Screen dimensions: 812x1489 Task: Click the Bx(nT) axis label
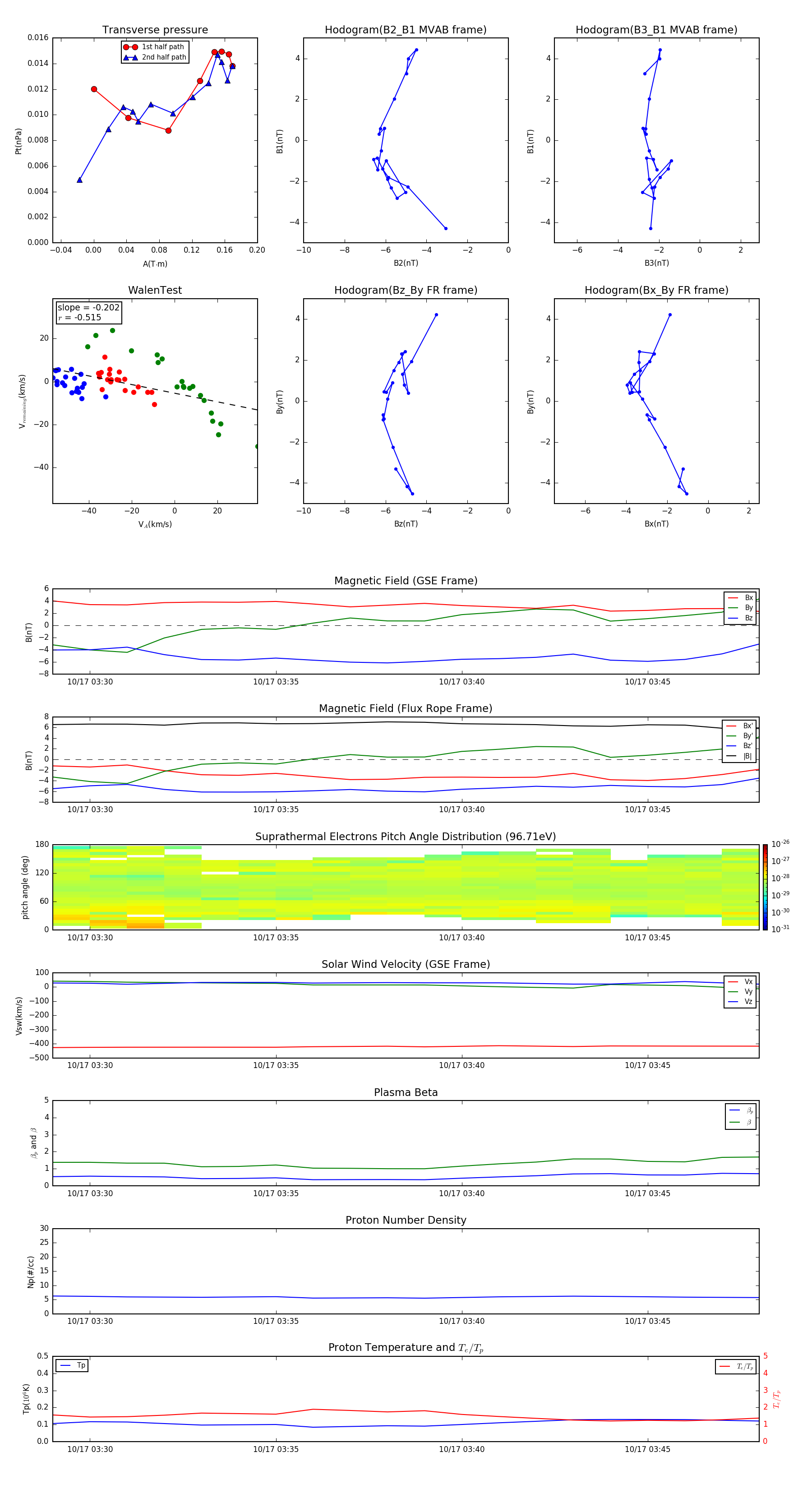click(x=656, y=524)
